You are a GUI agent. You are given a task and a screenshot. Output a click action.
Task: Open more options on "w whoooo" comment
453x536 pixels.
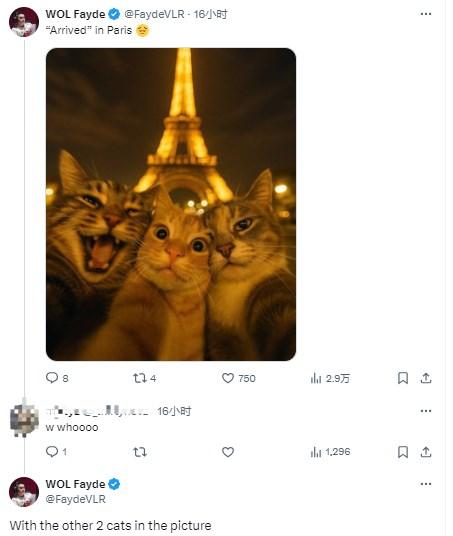426,411
